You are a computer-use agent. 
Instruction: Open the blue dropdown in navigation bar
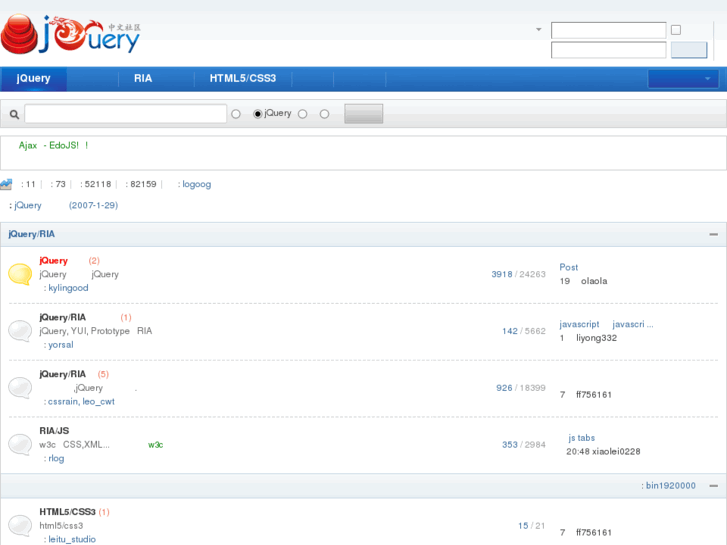[x=683, y=79]
